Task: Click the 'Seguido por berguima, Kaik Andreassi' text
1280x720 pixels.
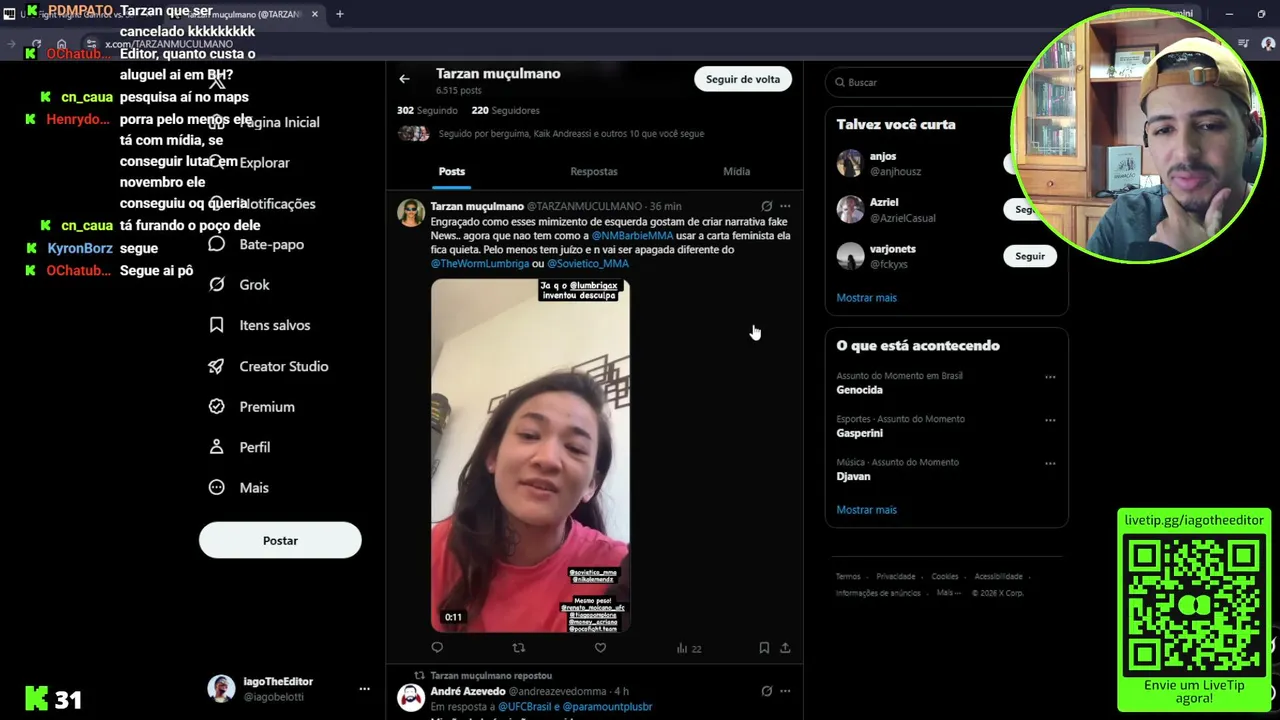Action: 571,134
